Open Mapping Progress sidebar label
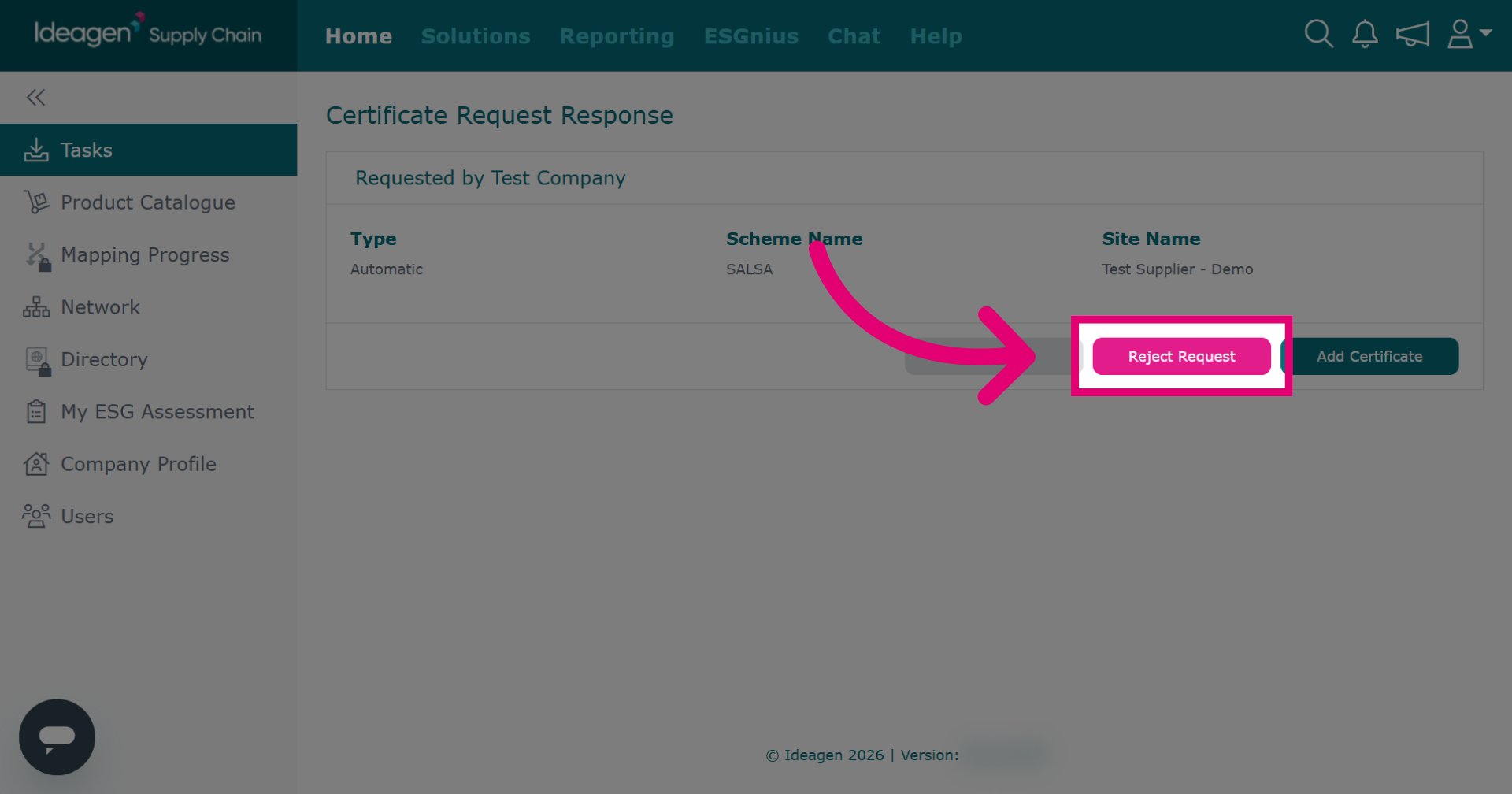 145,255
